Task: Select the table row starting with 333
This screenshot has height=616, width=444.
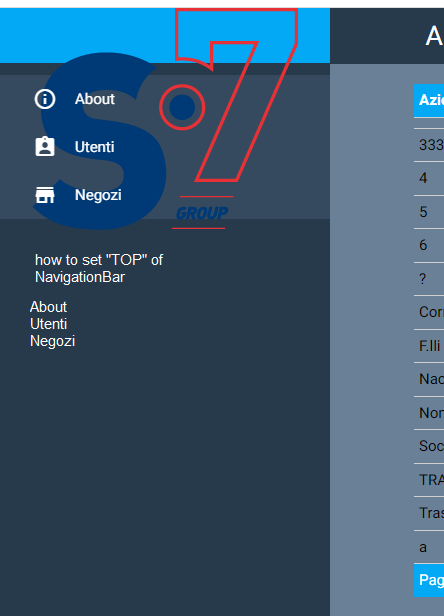Action: [x=429, y=145]
